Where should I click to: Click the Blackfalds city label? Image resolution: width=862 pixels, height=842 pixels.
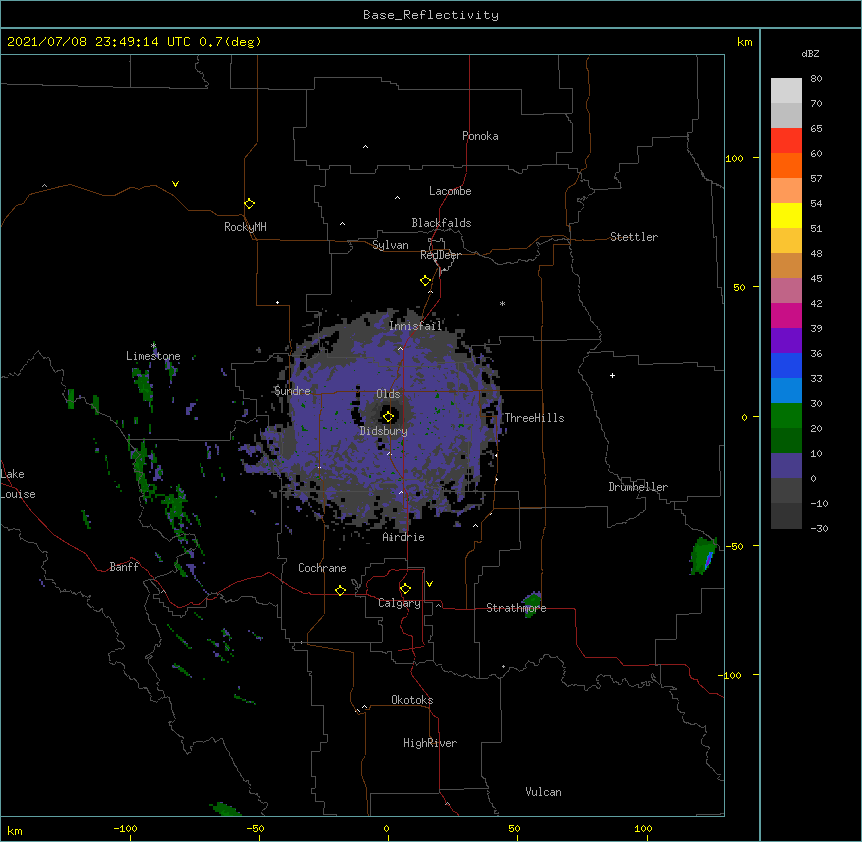[441, 223]
